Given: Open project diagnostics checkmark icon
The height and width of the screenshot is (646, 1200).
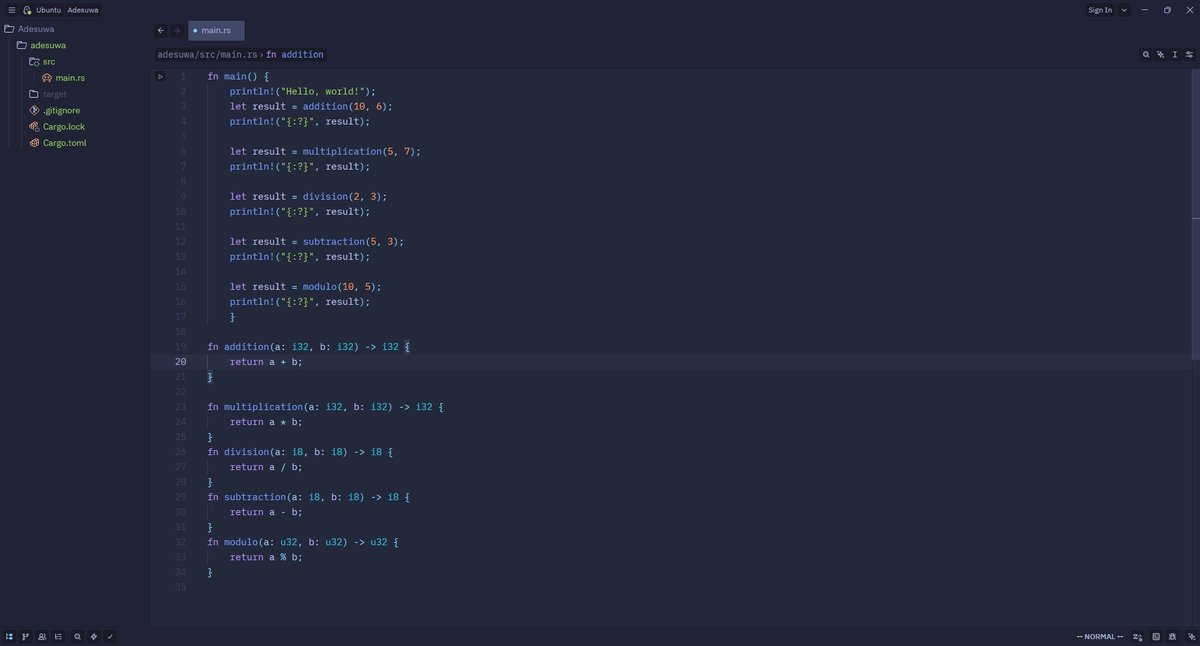Looking at the screenshot, I should tap(110, 636).
